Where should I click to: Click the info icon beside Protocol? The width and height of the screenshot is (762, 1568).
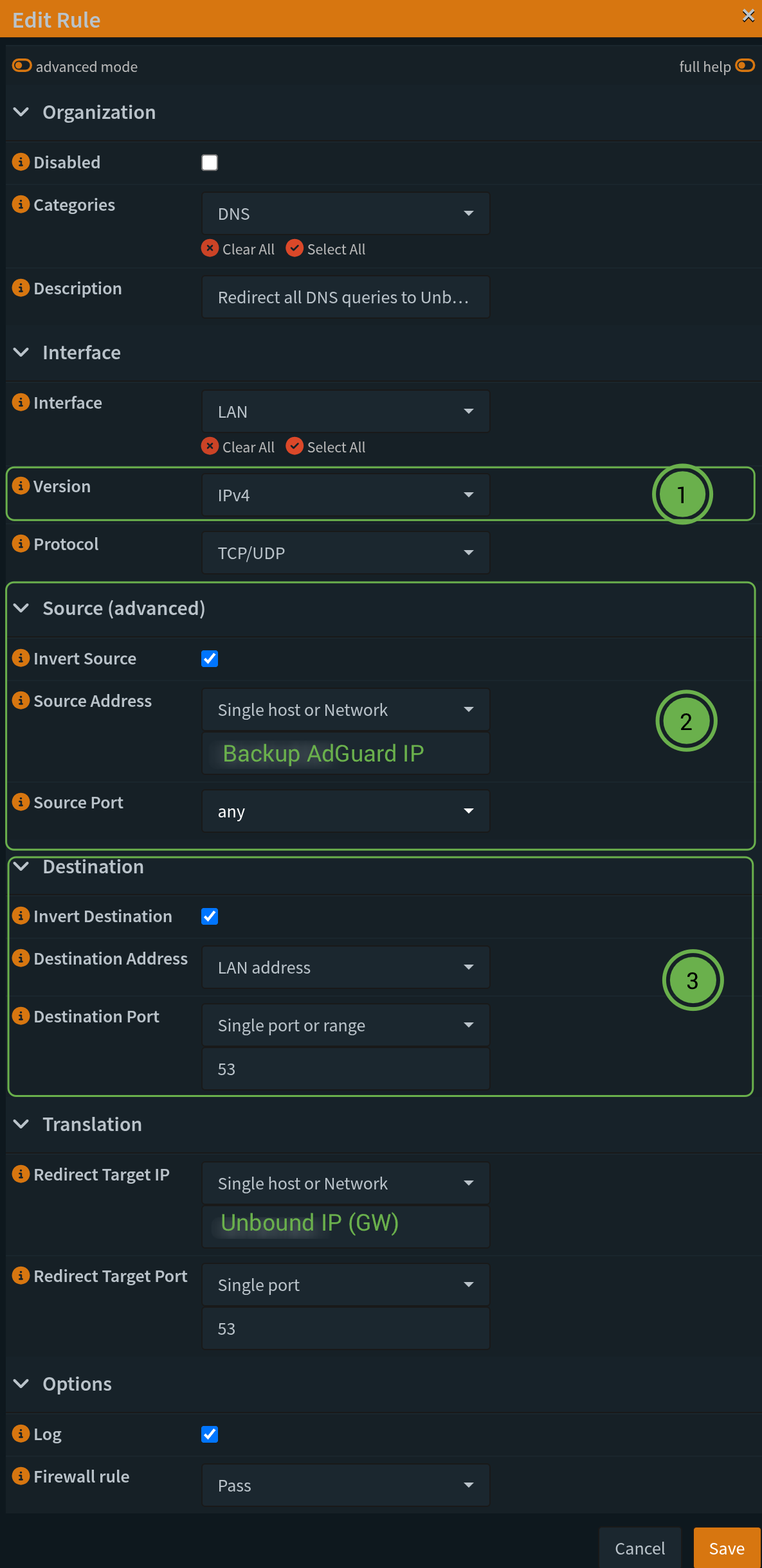click(x=21, y=544)
